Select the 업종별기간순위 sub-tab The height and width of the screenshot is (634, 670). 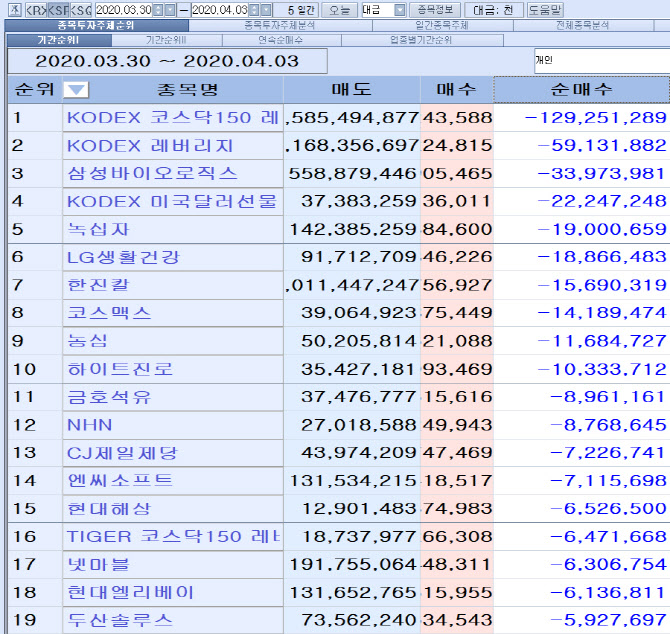coord(422,40)
